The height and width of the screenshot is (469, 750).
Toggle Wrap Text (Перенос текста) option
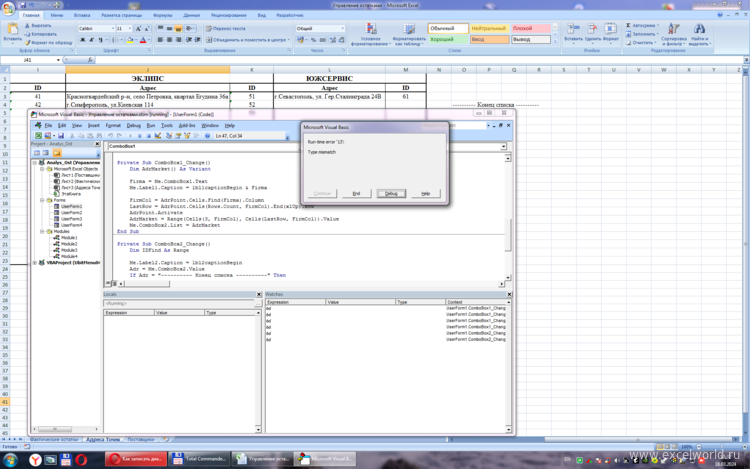point(226,29)
